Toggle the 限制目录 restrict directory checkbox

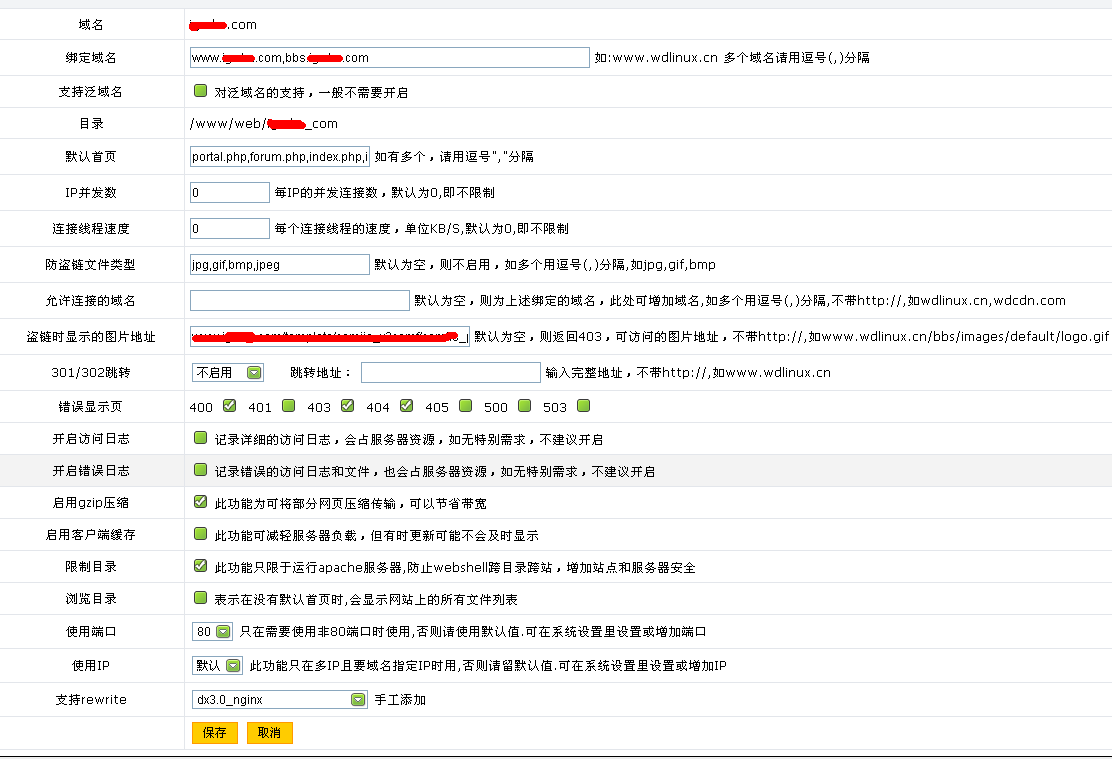[x=200, y=566]
